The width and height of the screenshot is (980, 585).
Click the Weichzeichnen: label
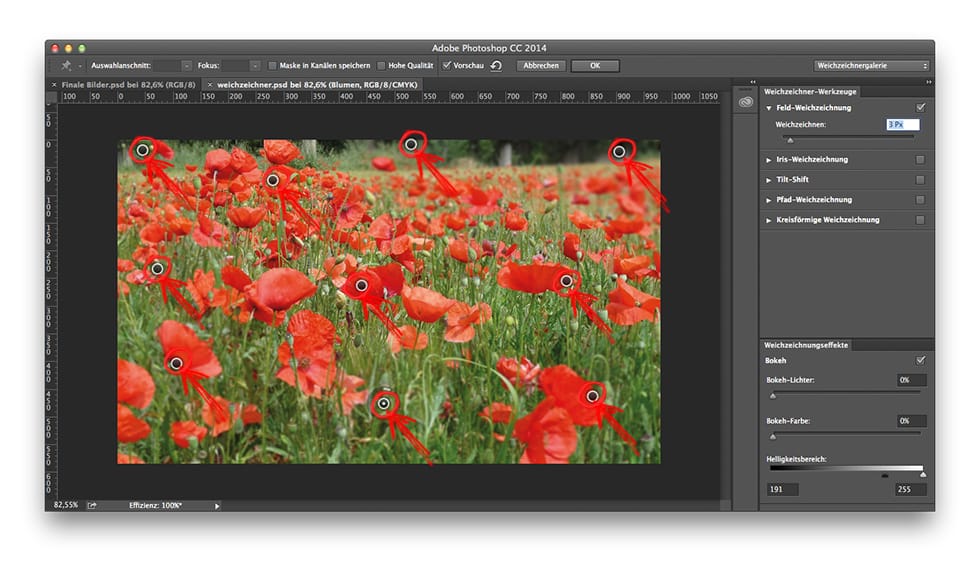[801, 124]
